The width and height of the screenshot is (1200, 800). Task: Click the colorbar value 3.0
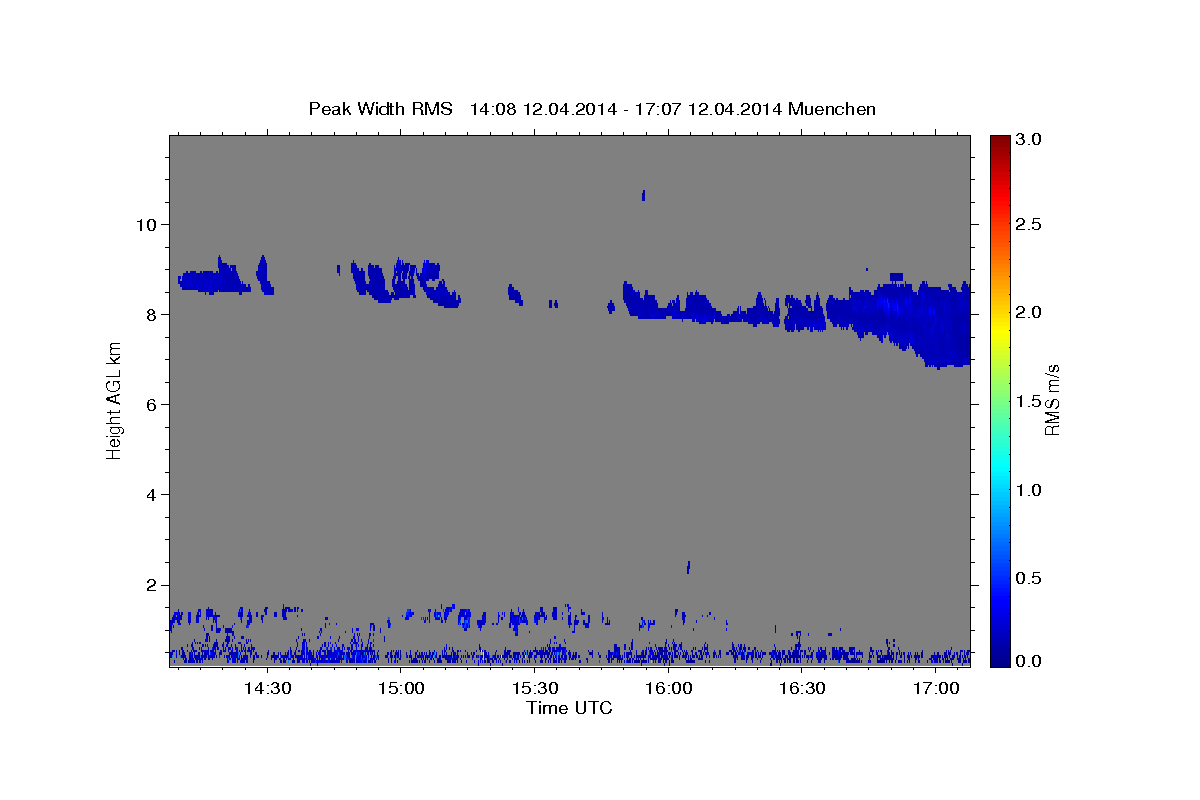[x=1028, y=139]
